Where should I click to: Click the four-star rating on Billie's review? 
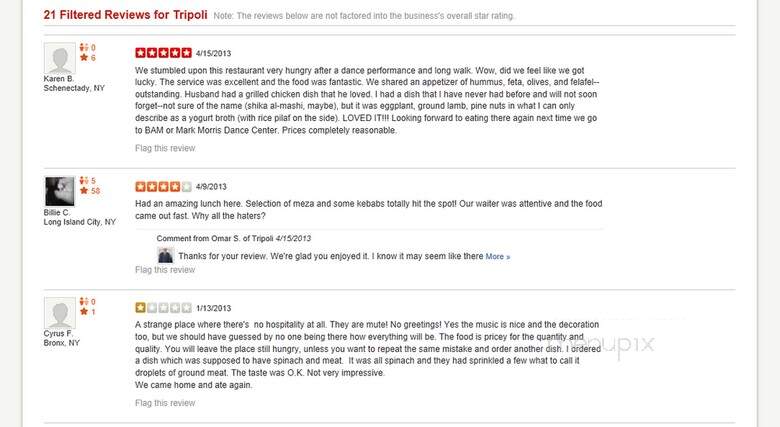pos(163,187)
